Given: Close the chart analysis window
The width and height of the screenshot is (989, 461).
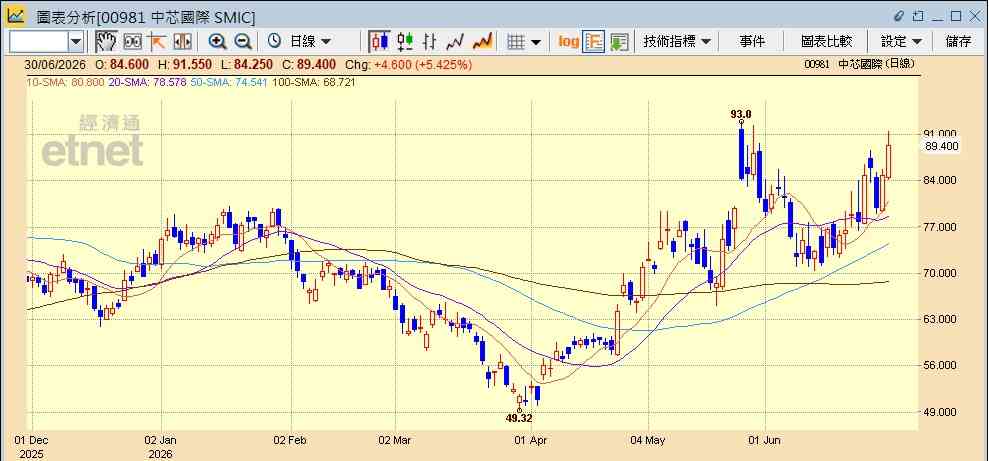Looking at the screenshot, I should [x=974, y=16].
